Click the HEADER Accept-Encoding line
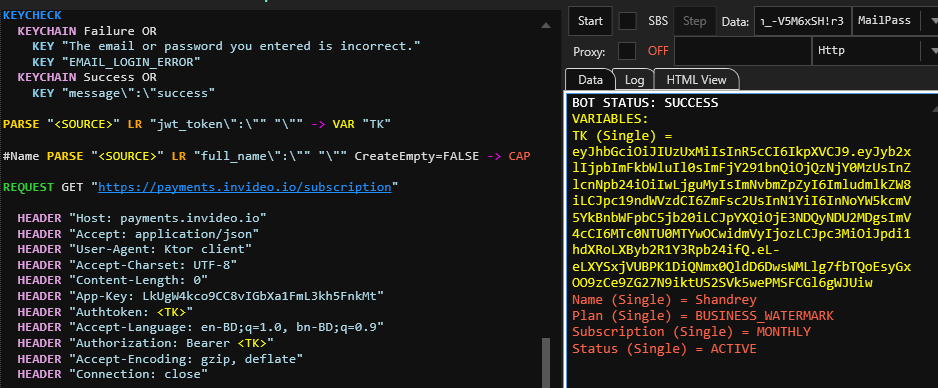The height and width of the screenshot is (388, 938). (x=160, y=359)
